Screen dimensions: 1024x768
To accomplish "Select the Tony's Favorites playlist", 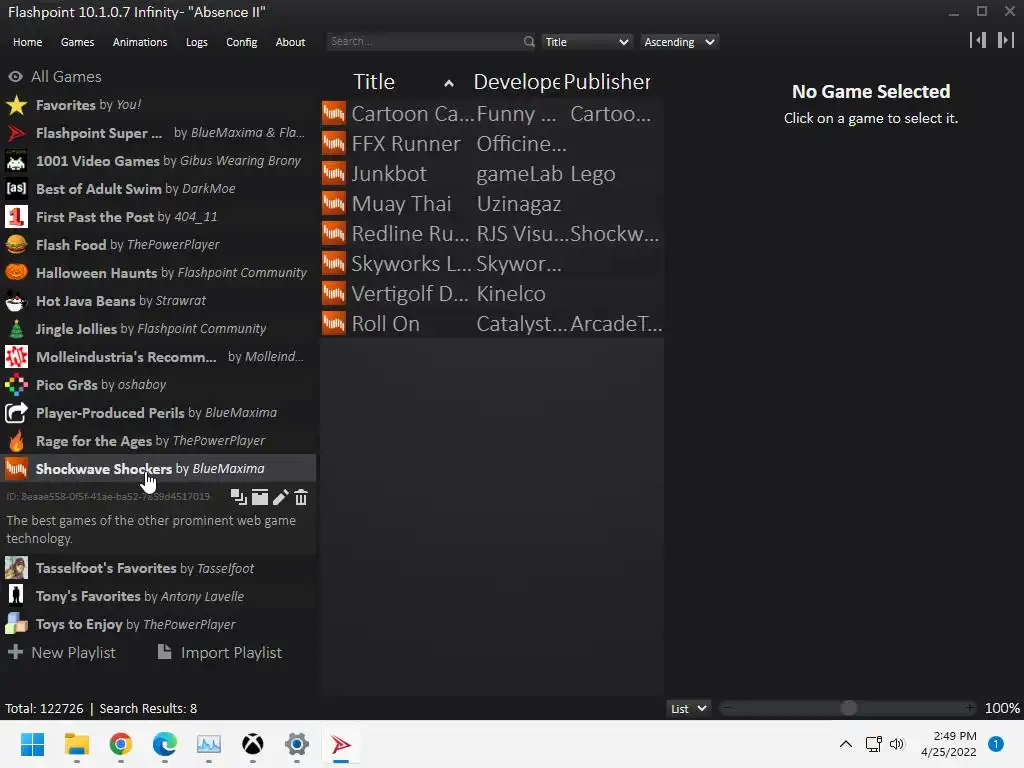I will pos(158,596).
